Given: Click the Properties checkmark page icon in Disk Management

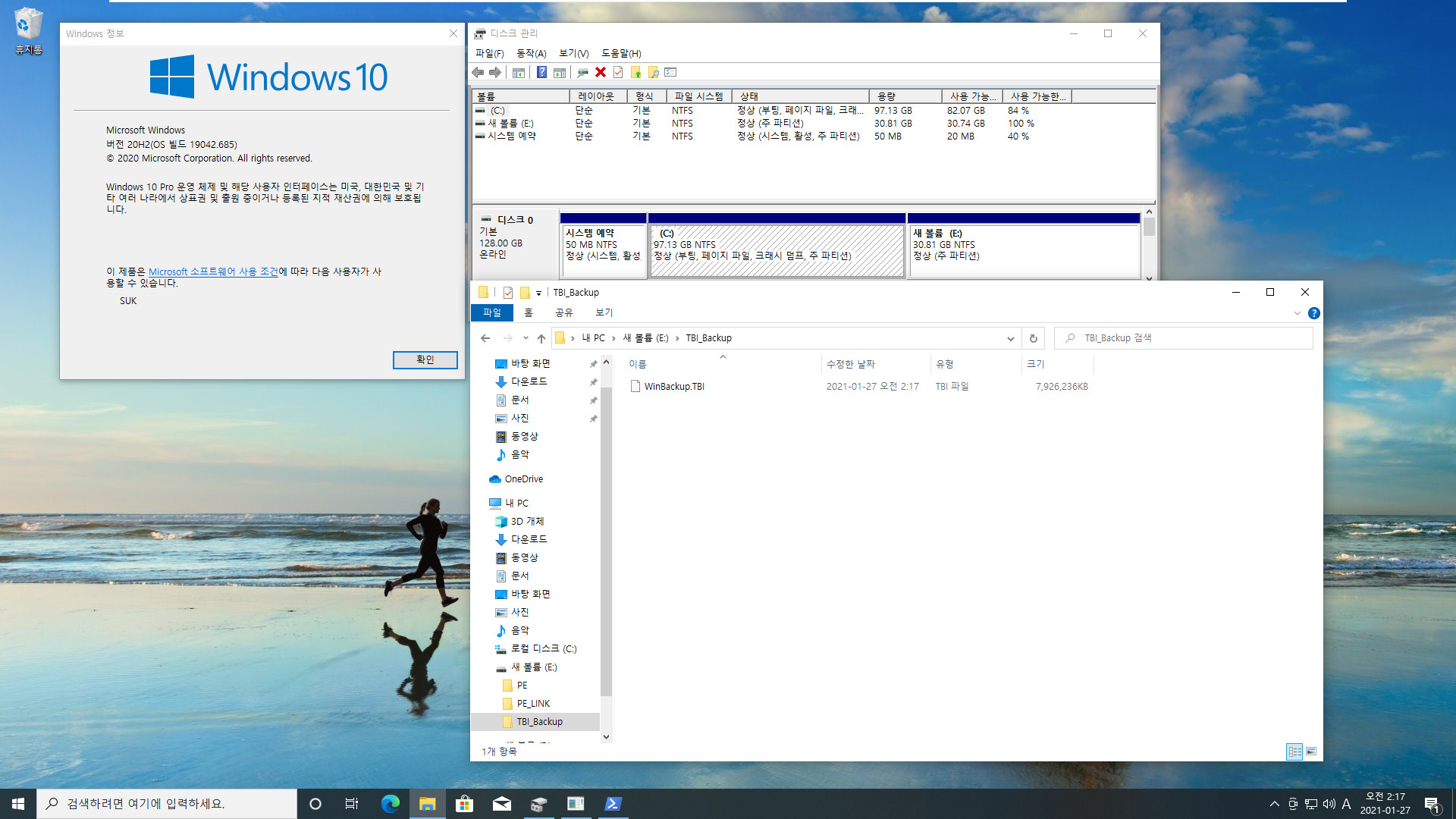Looking at the screenshot, I should pos(618,72).
